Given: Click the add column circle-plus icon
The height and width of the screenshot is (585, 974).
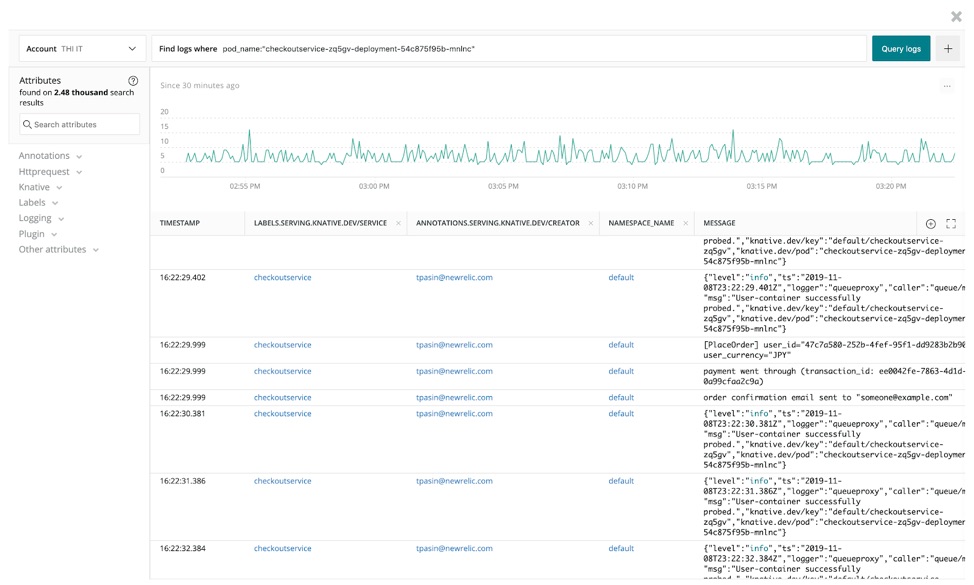Looking at the screenshot, I should [931, 224].
